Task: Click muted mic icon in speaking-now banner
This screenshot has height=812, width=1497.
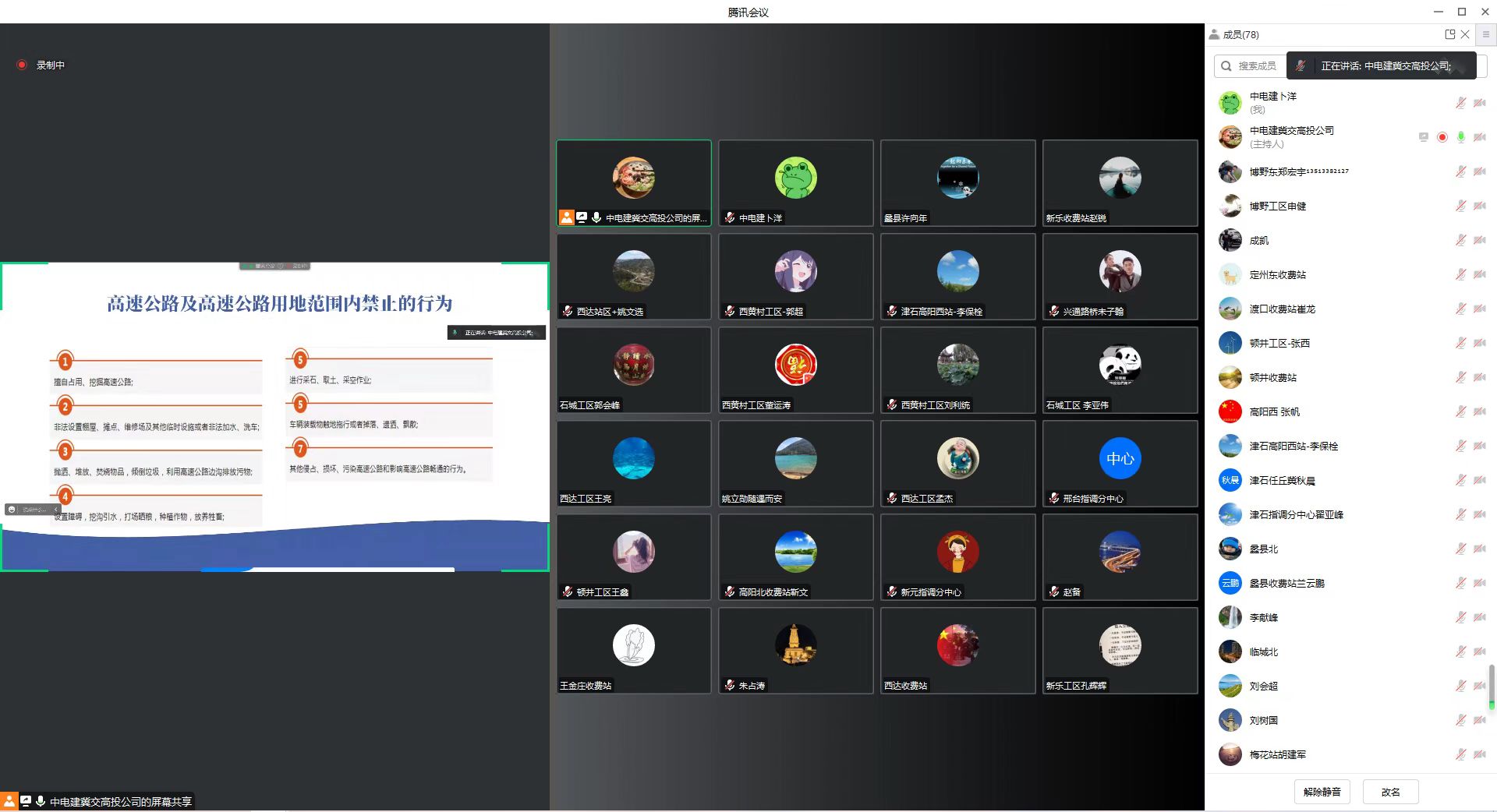Action: [1300, 66]
